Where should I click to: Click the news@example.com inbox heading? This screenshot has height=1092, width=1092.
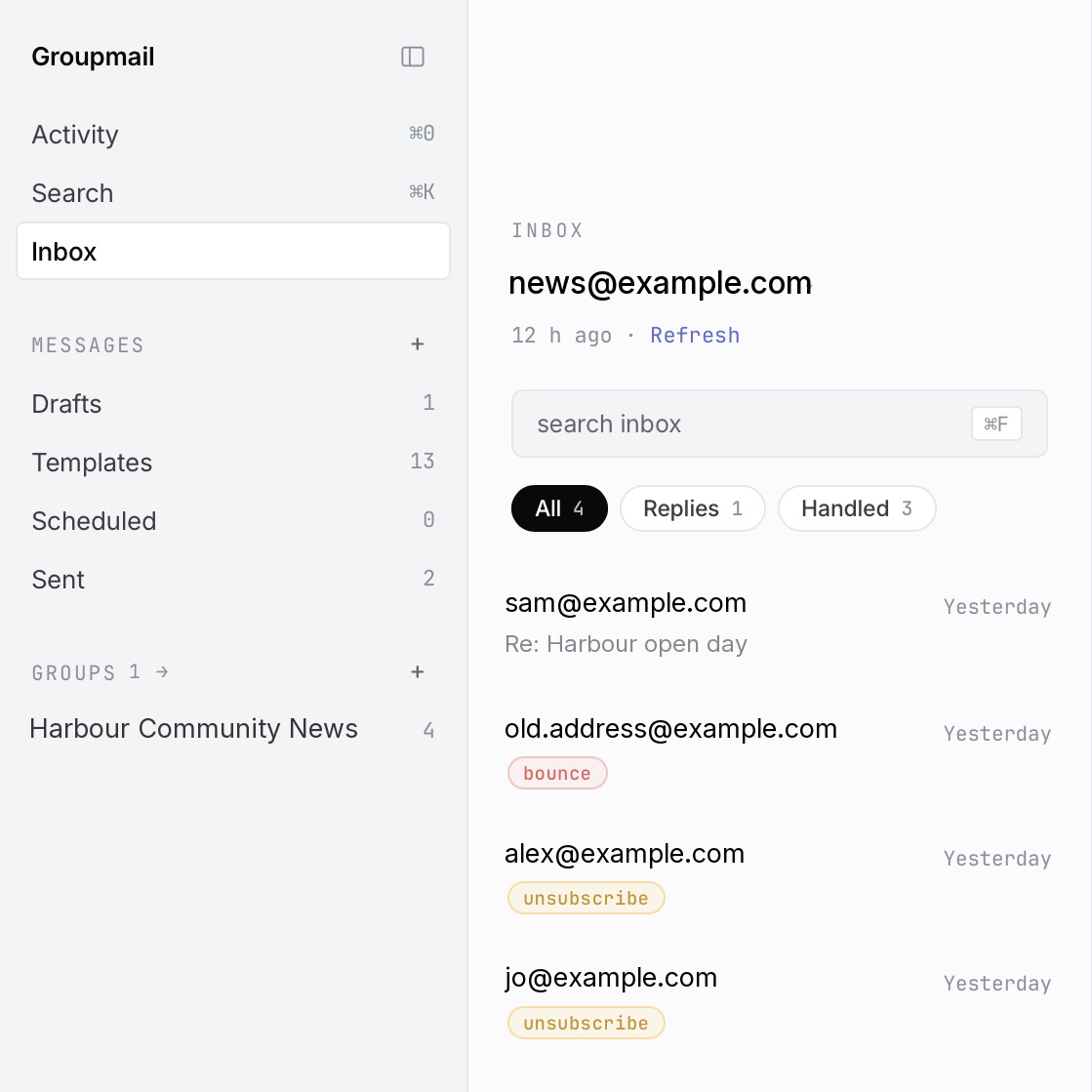661,283
